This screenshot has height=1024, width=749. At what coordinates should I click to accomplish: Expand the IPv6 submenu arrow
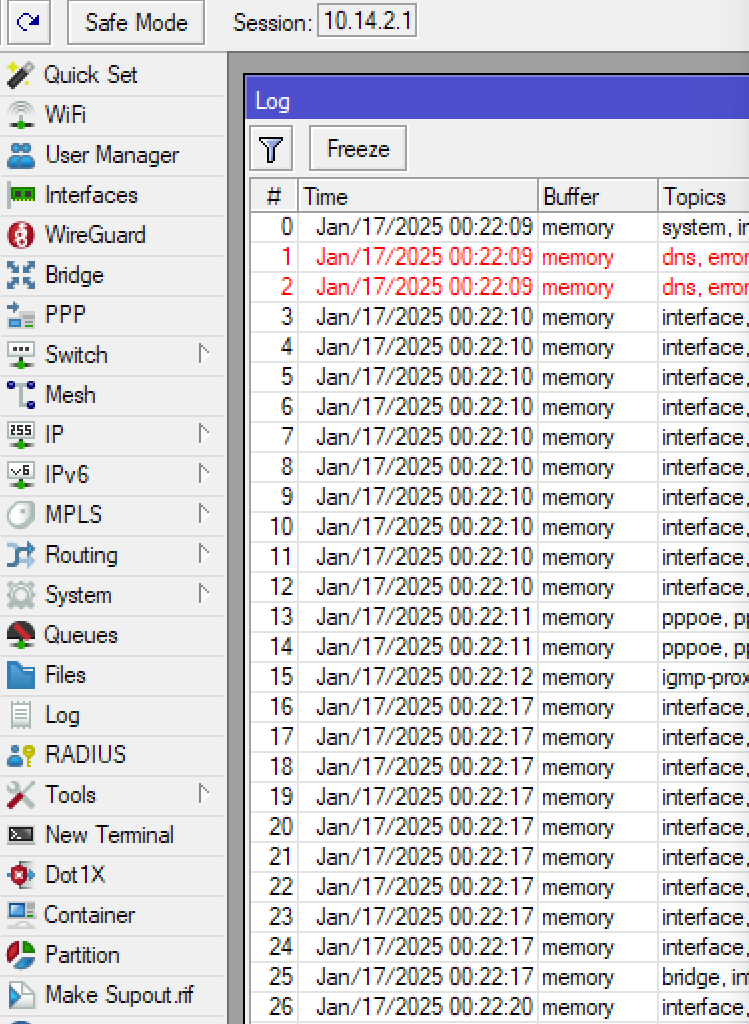click(x=204, y=474)
